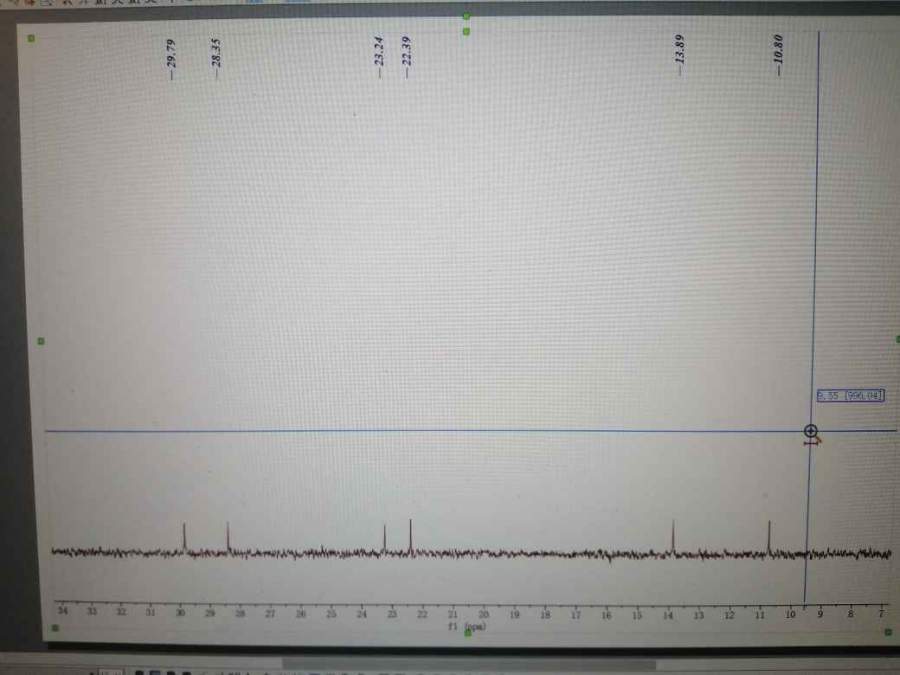Click axis tick label 24

tap(362, 614)
